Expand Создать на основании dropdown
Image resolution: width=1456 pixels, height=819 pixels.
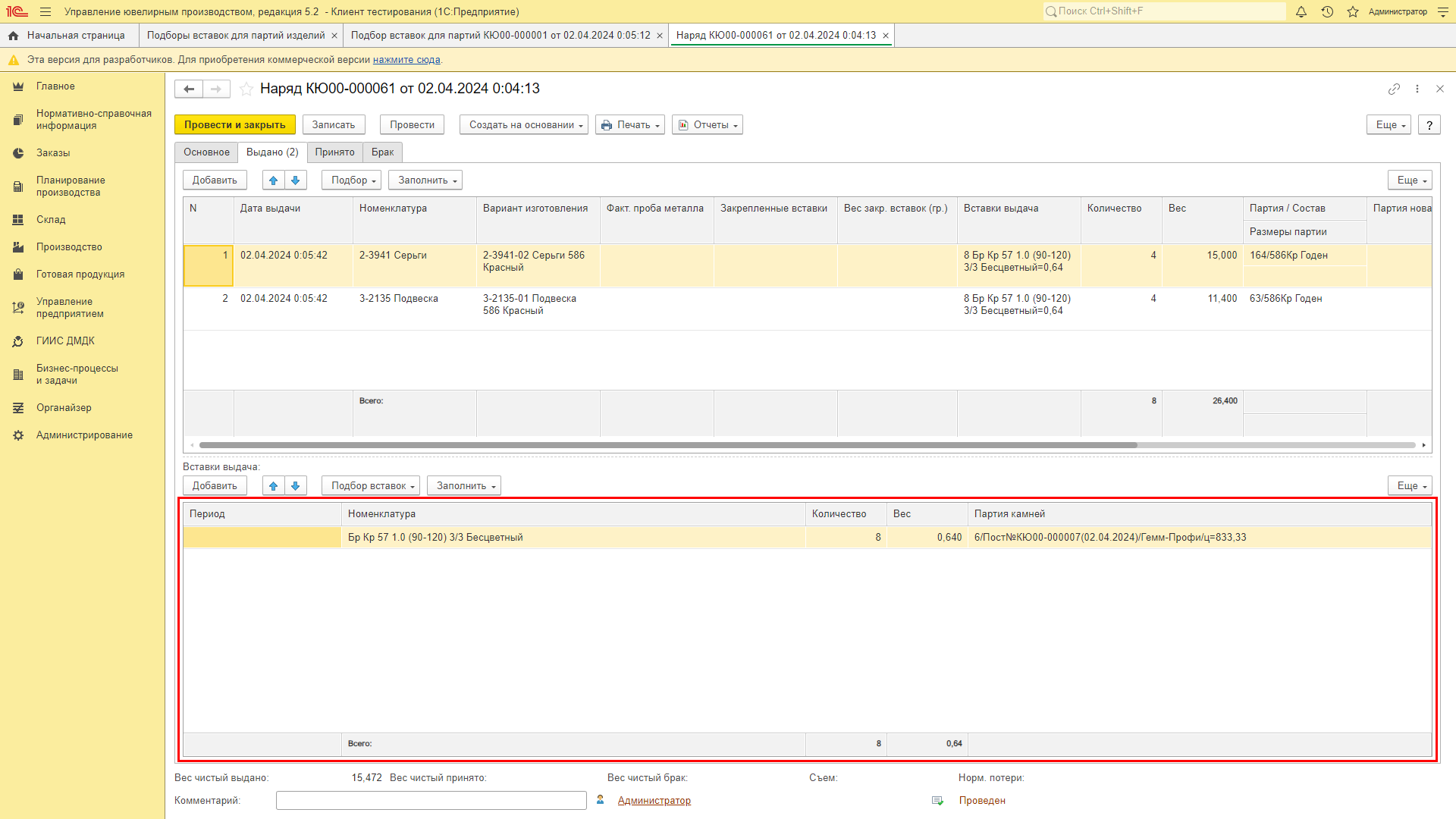pyautogui.click(x=524, y=125)
